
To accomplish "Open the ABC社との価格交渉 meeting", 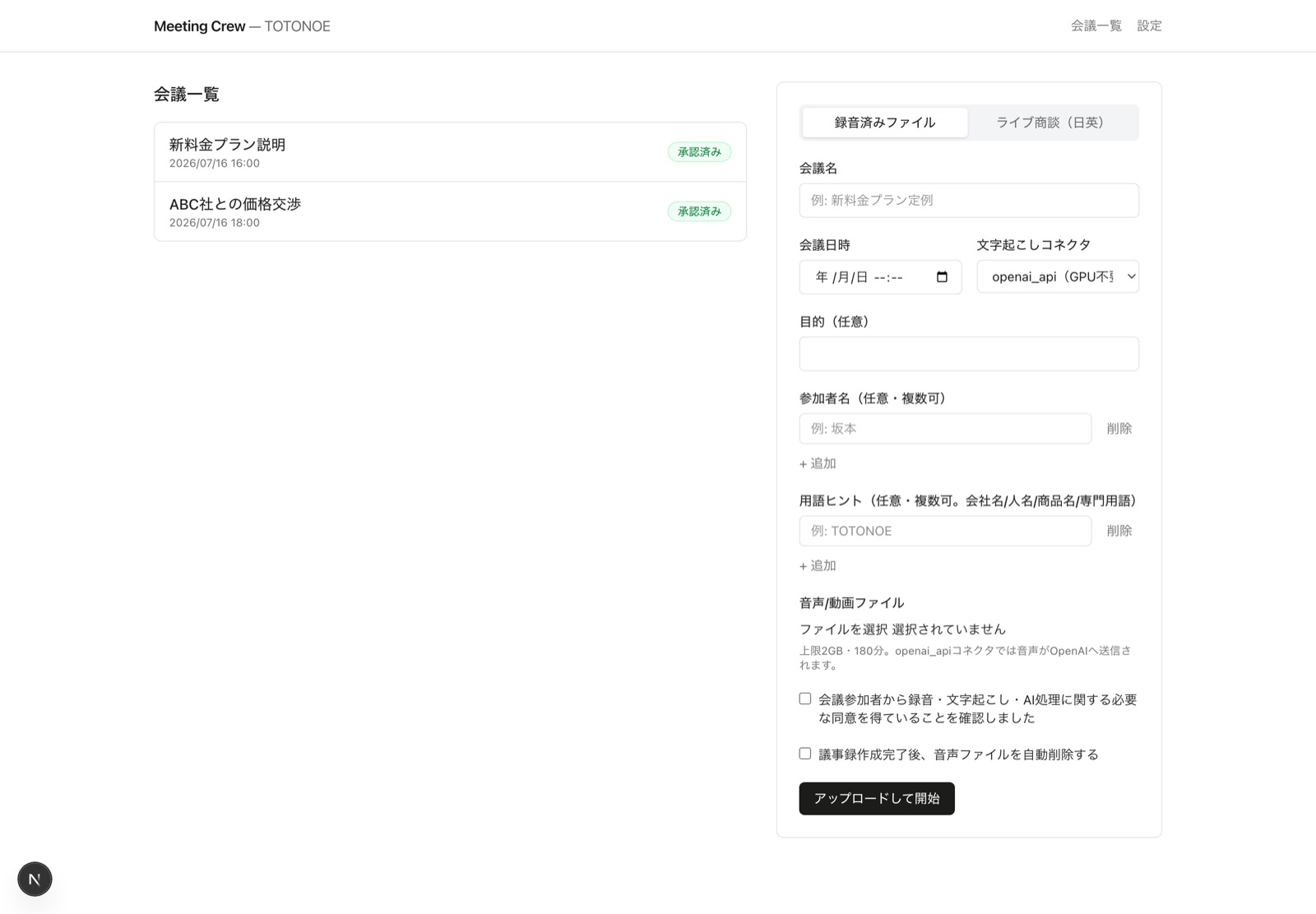I will point(450,211).
